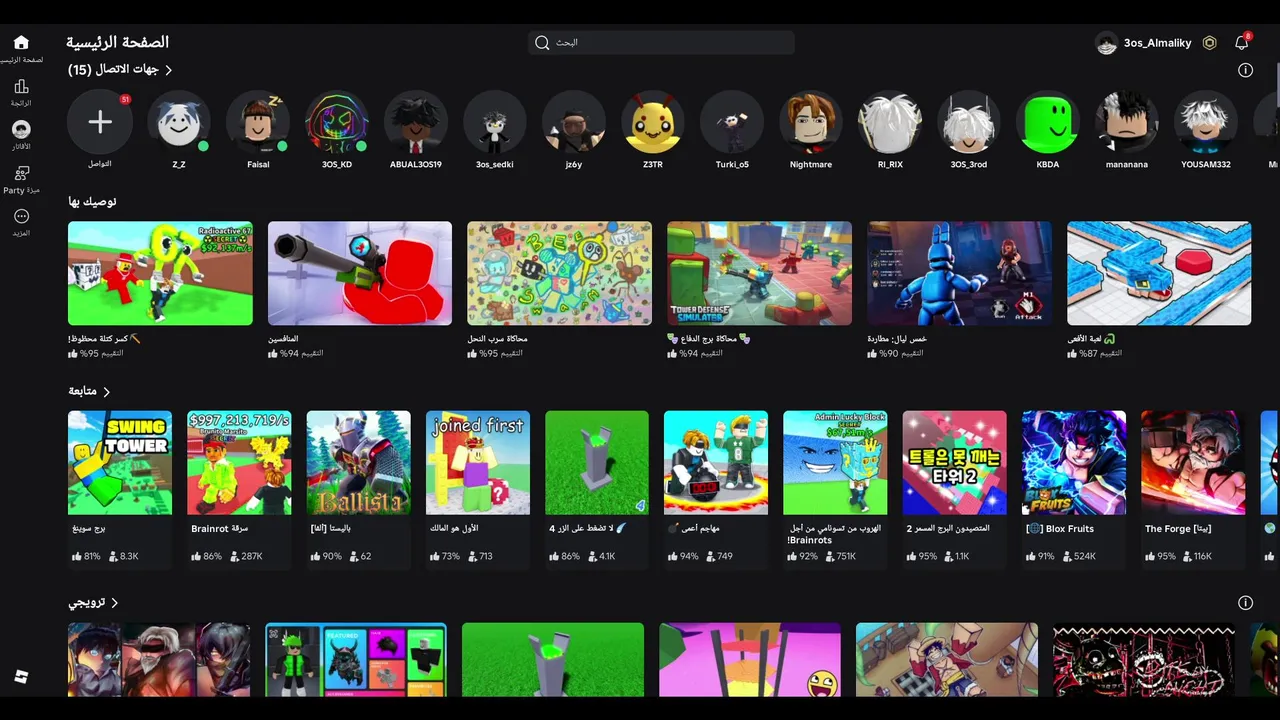Open the blue snake game thumbnail
The height and width of the screenshot is (720, 1280).
[1159, 273]
